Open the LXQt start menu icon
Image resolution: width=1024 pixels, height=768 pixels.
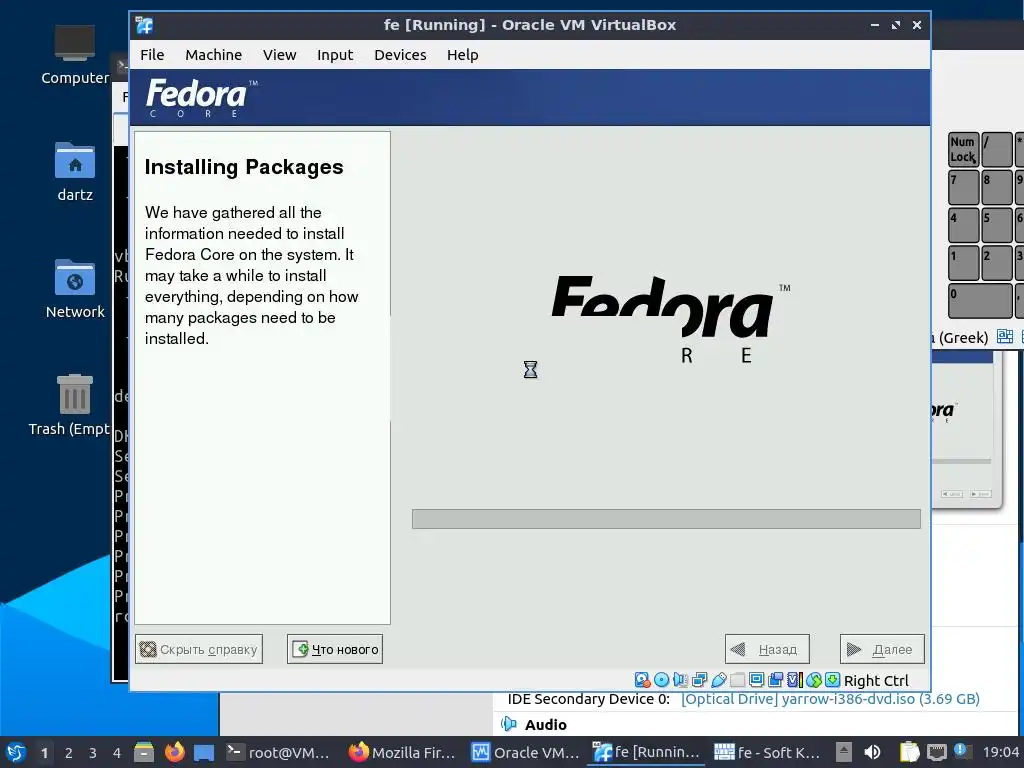[x=16, y=752]
